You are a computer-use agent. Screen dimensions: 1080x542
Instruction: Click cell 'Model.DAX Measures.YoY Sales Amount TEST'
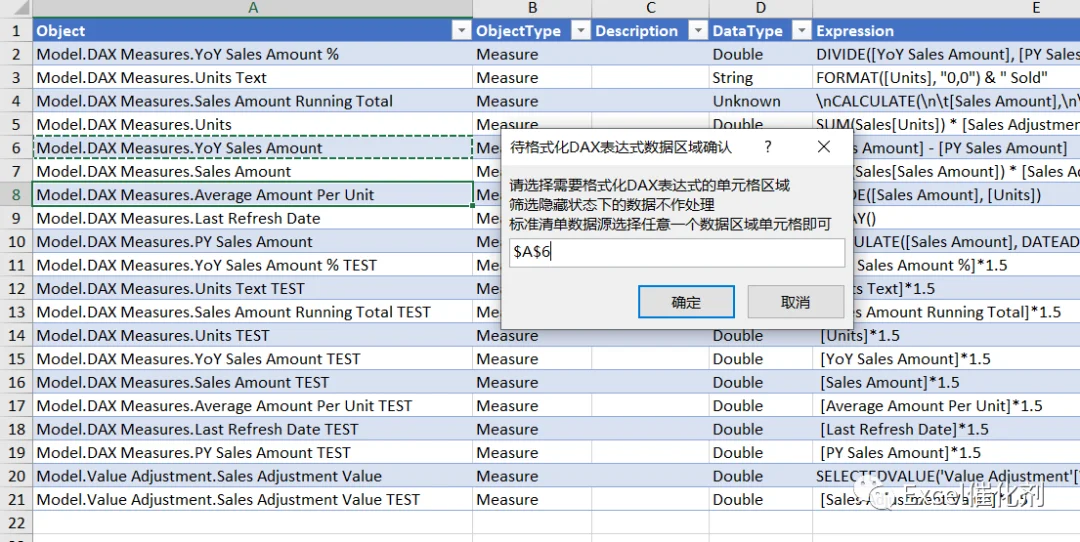coord(253,359)
